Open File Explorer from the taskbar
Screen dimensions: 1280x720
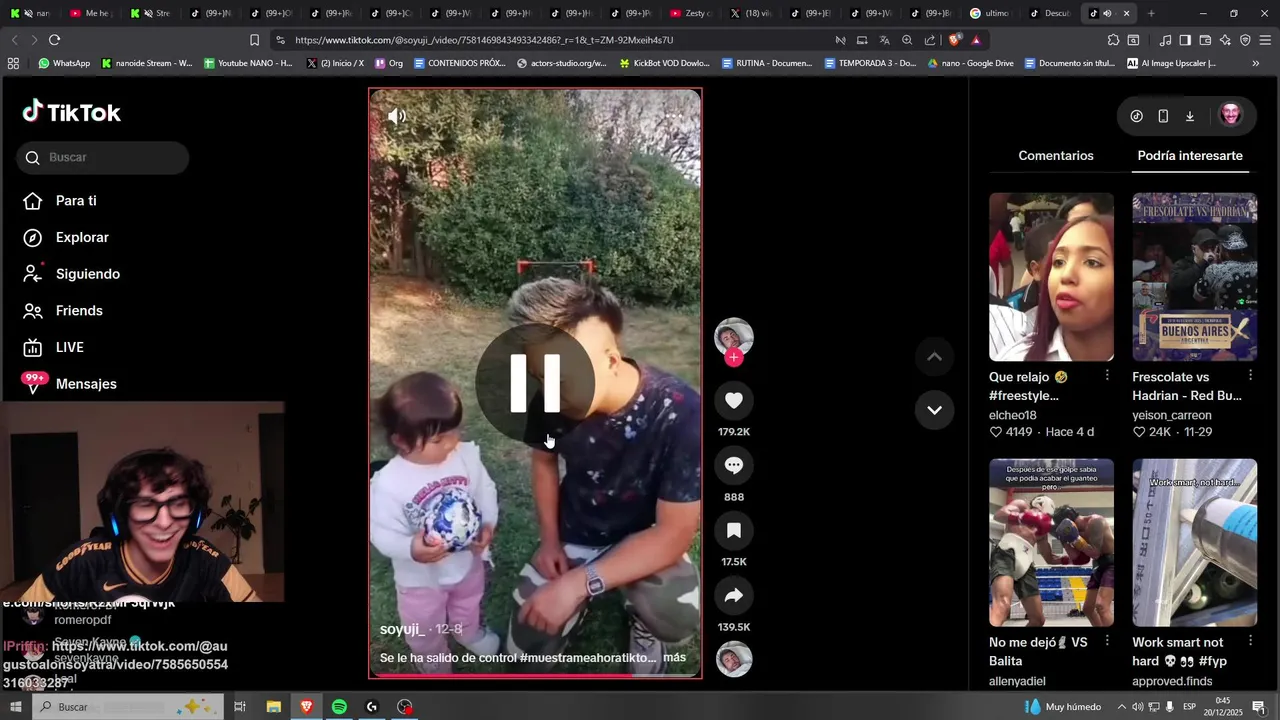273,707
